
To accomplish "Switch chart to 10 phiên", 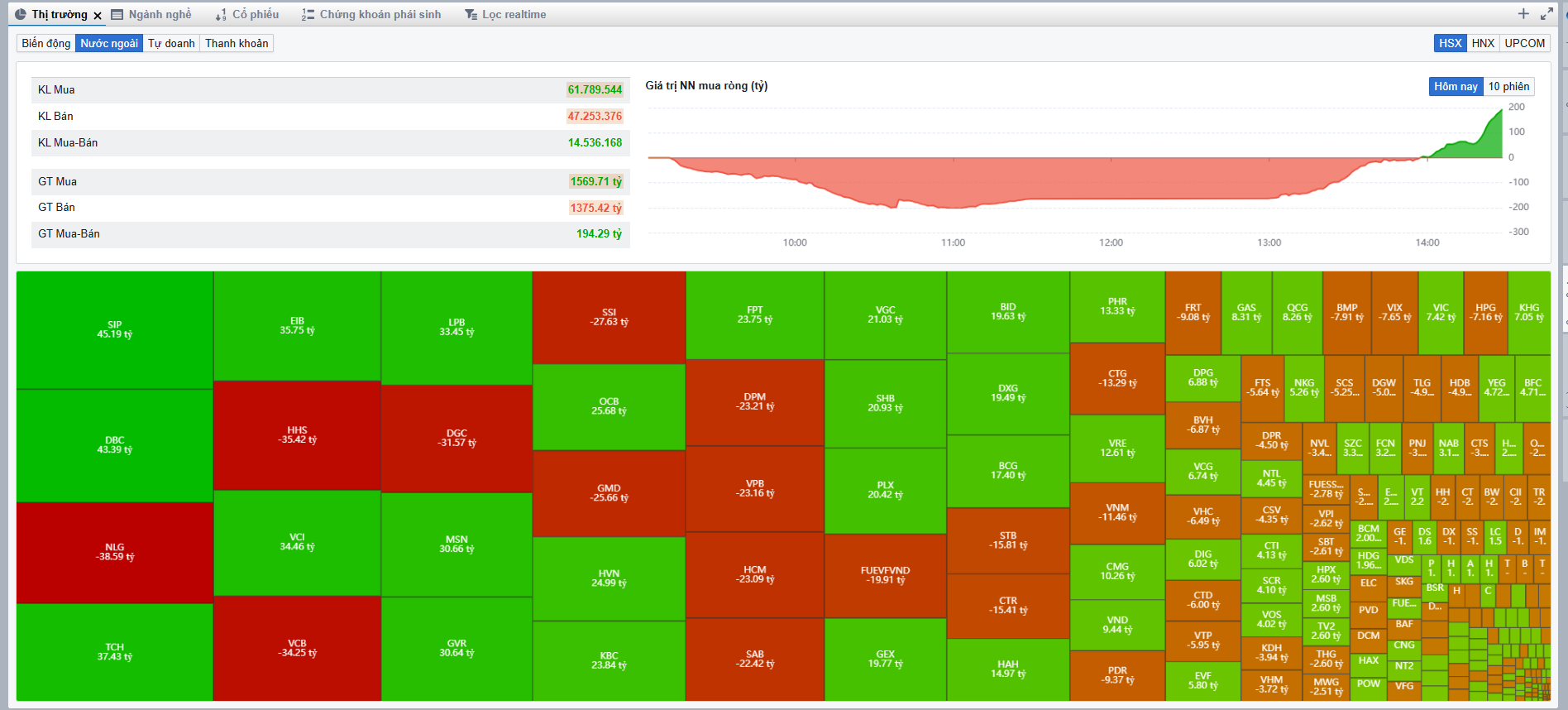I will (1508, 86).
